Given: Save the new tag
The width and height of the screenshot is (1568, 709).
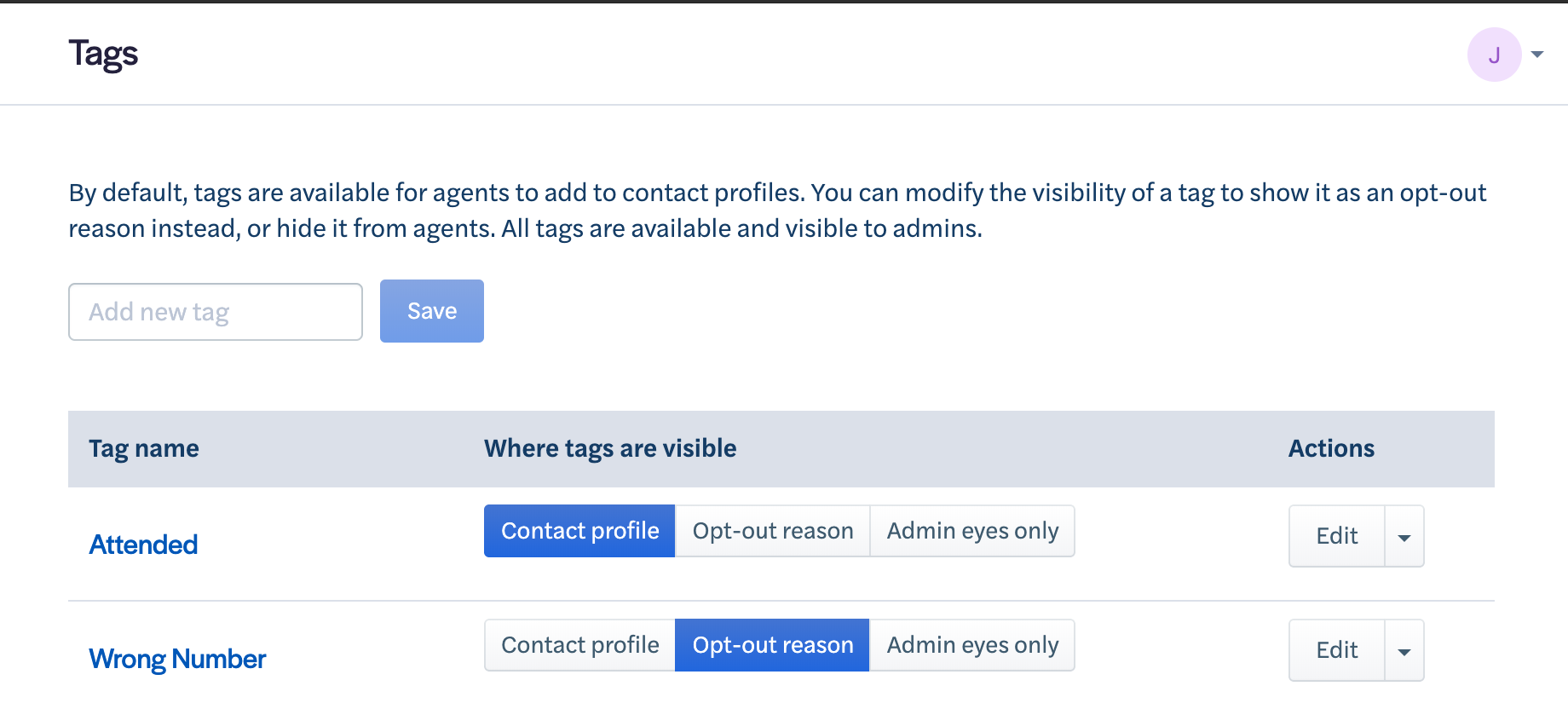Looking at the screenshot, I should click(x=431, y=311).
